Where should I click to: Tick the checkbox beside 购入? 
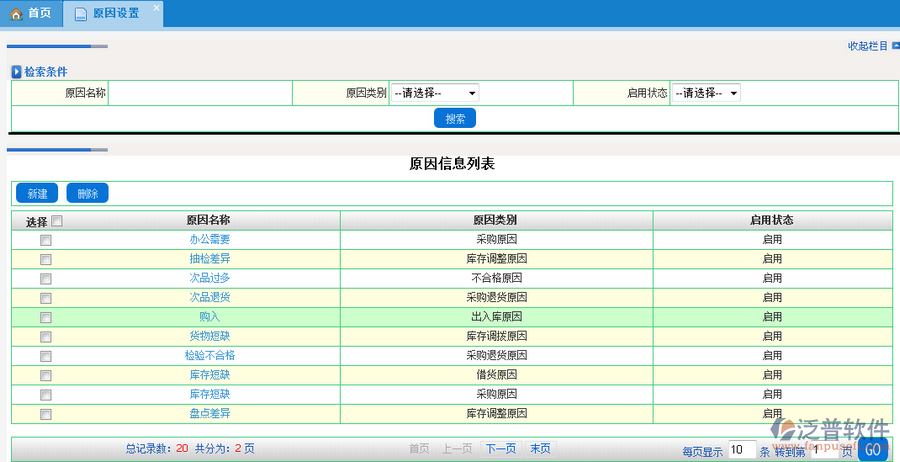45,318
